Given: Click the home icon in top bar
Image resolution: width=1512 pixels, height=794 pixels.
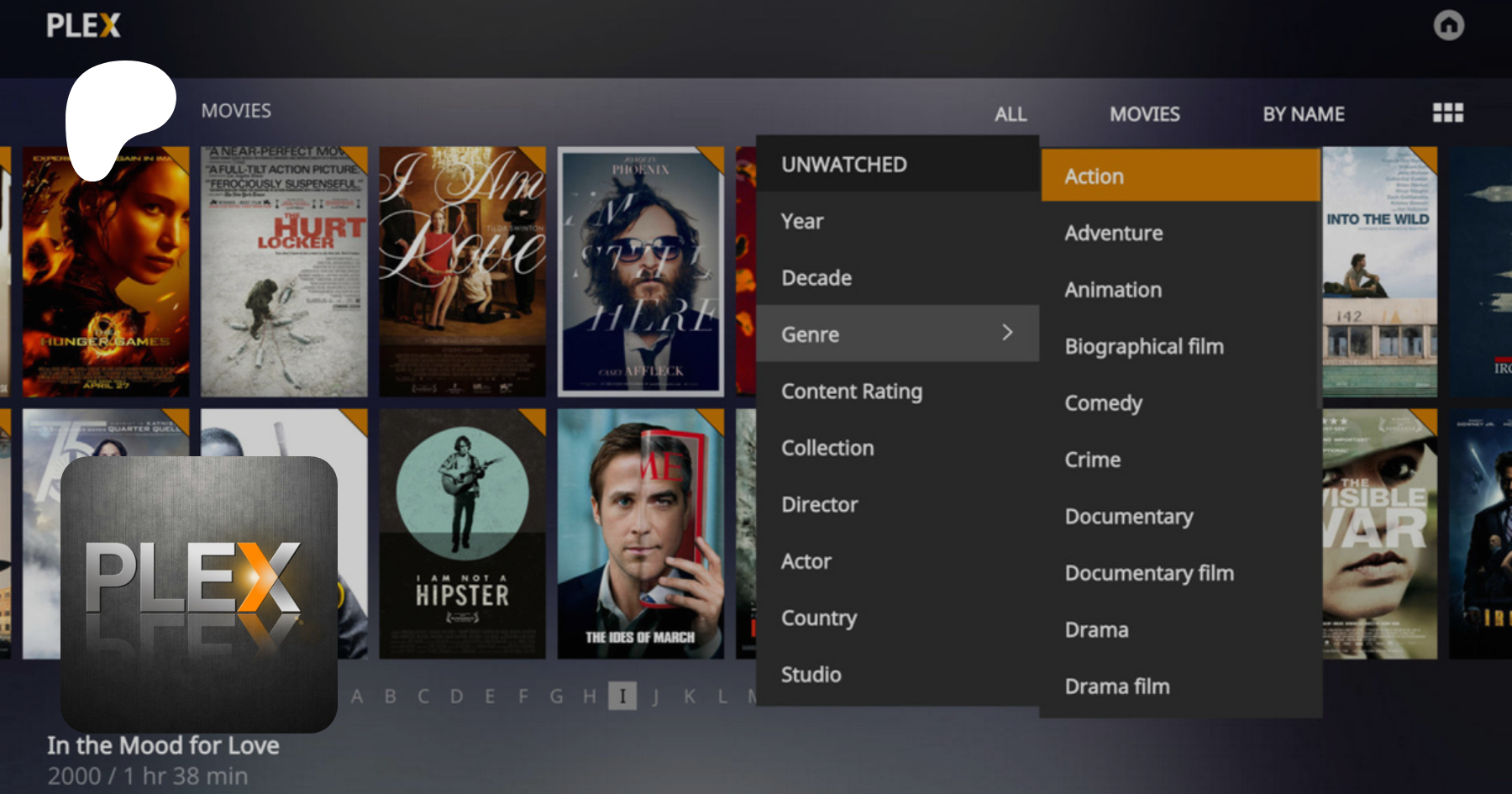Looking at the screenshot, I should tap(1448, 25).
